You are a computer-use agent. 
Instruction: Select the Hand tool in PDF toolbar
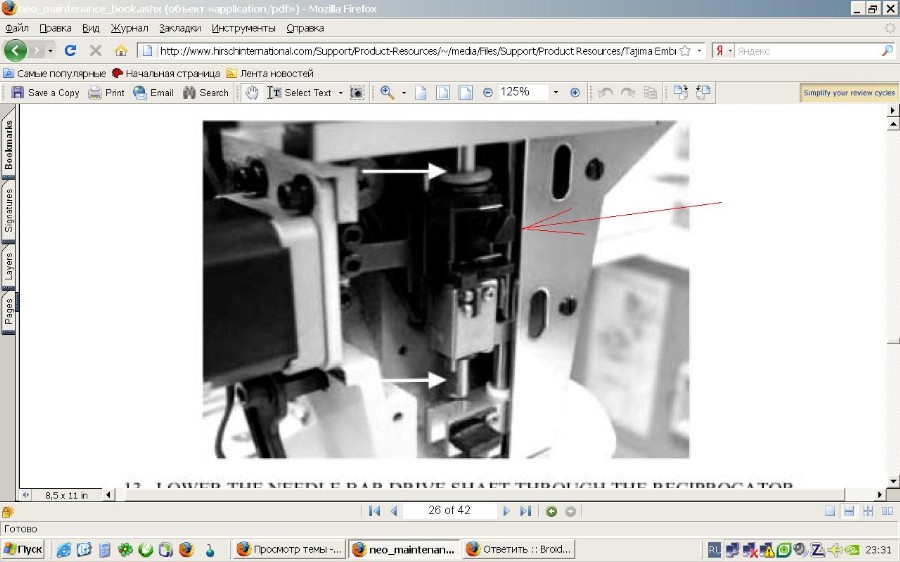(252, 92)
